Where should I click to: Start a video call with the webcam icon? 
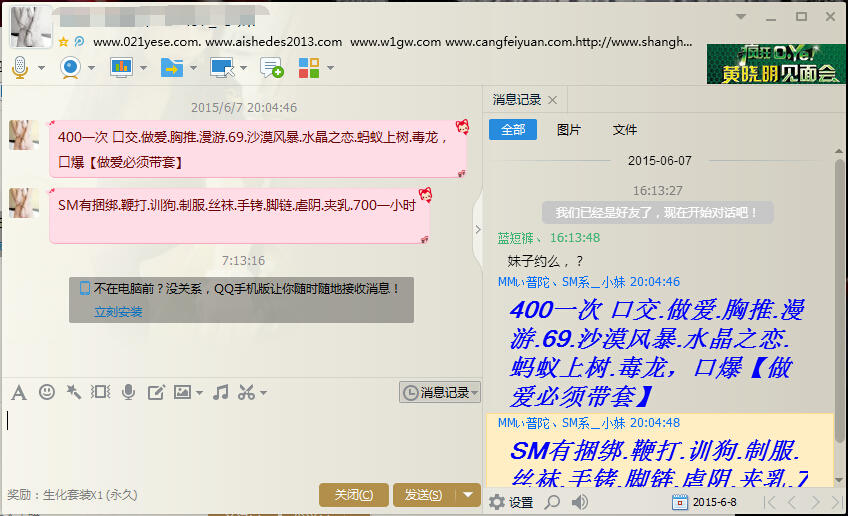click(71, 67)
